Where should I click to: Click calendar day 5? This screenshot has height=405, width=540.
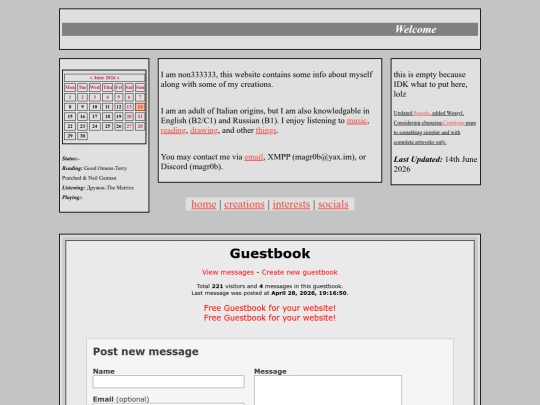pos(119,97)
